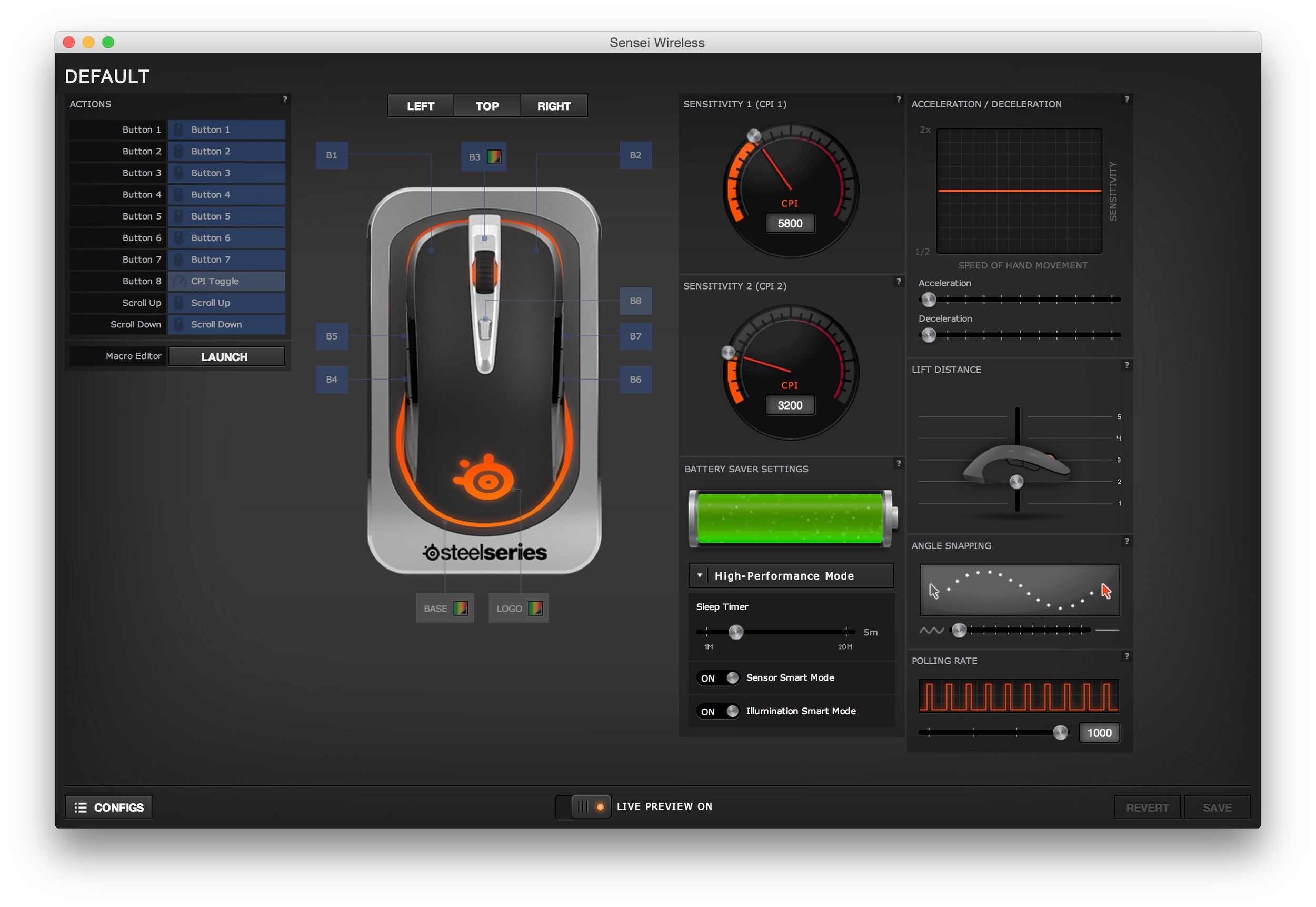Switch to the RIGHT view tab

pos(554,106)
